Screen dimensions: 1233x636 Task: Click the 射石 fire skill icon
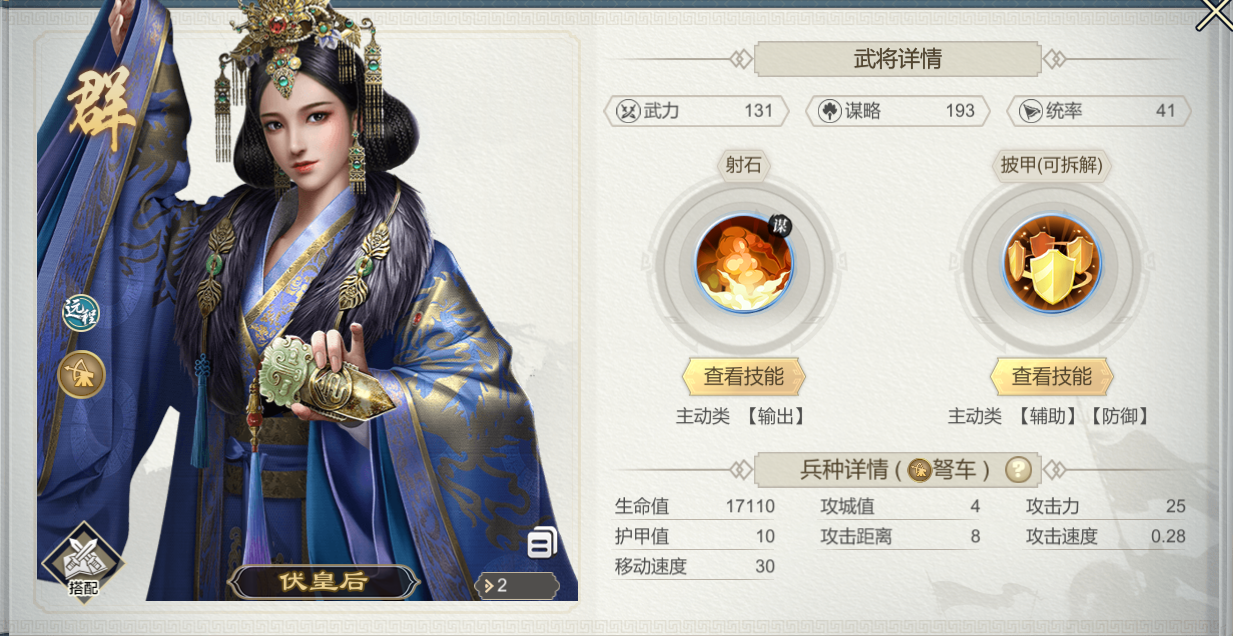point(743,264)
